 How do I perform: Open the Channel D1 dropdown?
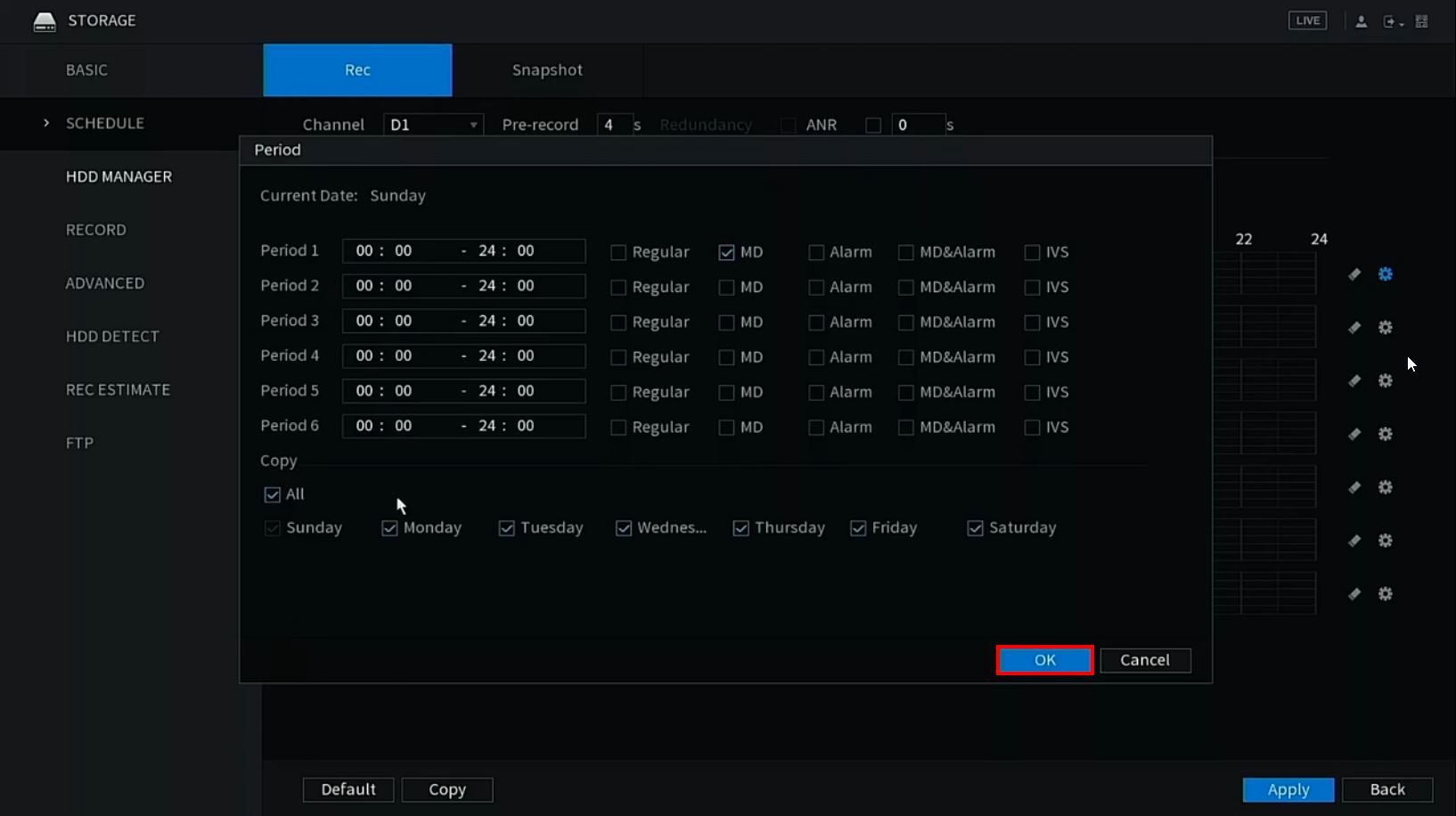point(433,125)
